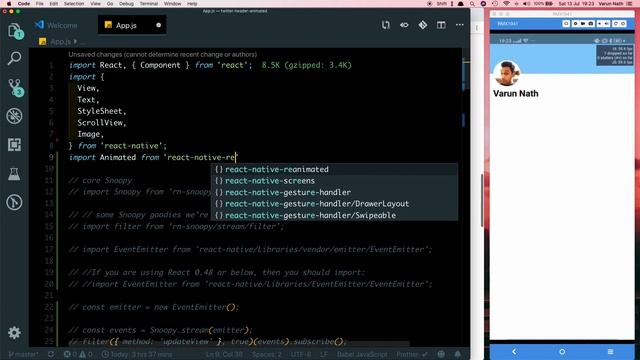Open the GitLens view in activity bar

[x=14, y=202]
